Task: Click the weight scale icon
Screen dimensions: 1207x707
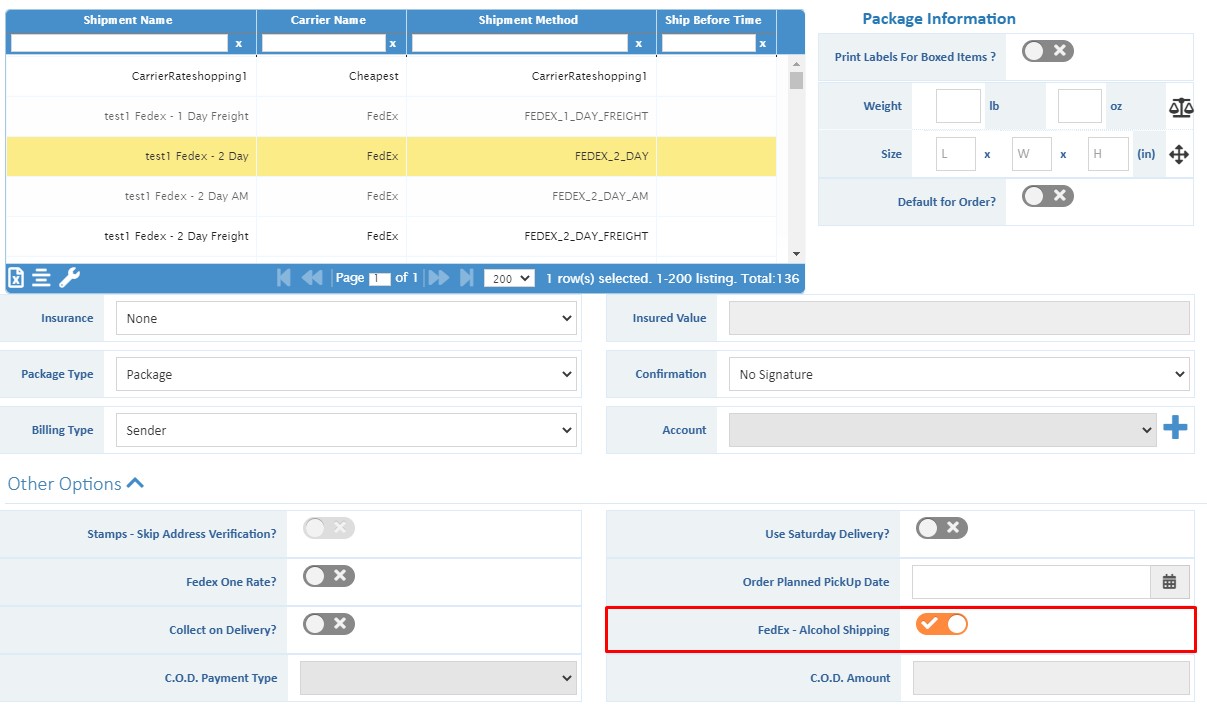Action: [x=1180, y=107]
